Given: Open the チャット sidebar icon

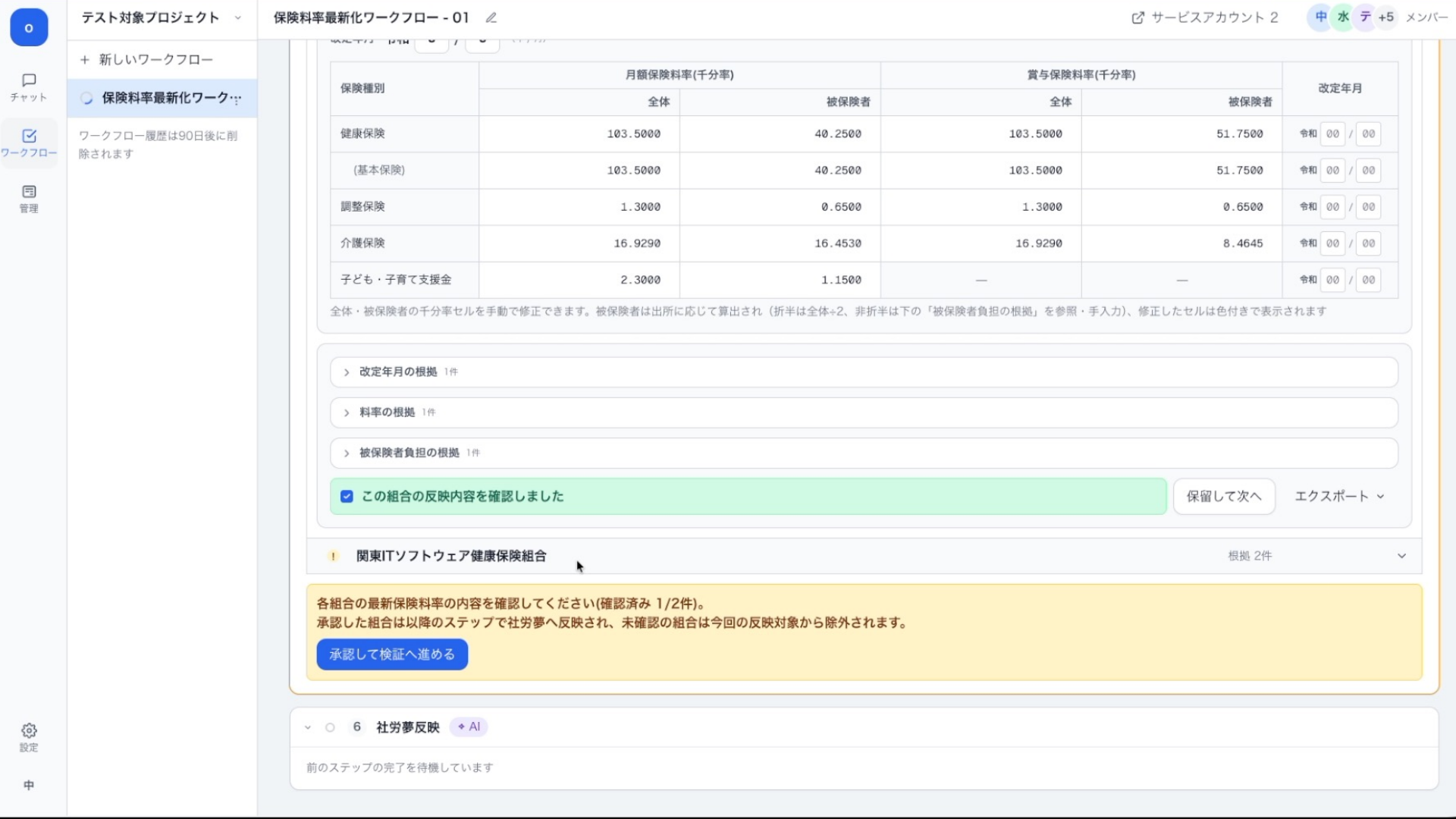Looking at the screenshot, I should (x=29, y=87).
